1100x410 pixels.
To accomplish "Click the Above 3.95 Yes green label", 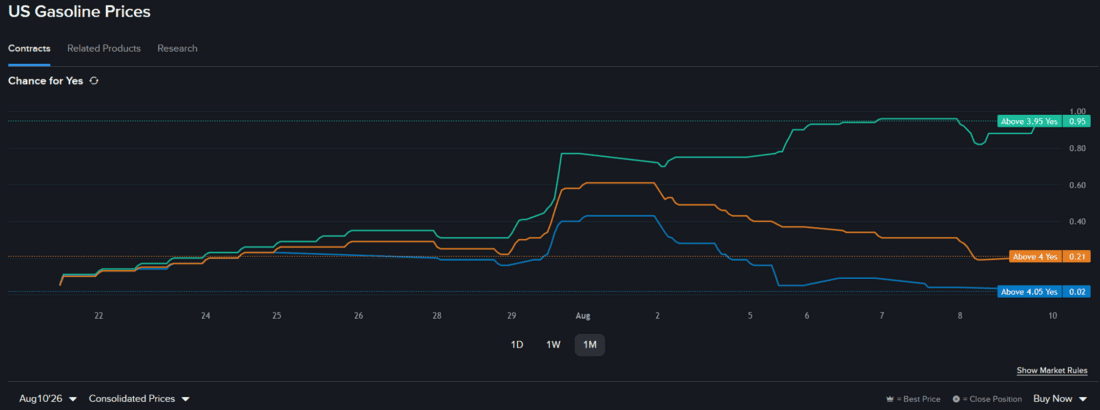I will pos(1029,121).
